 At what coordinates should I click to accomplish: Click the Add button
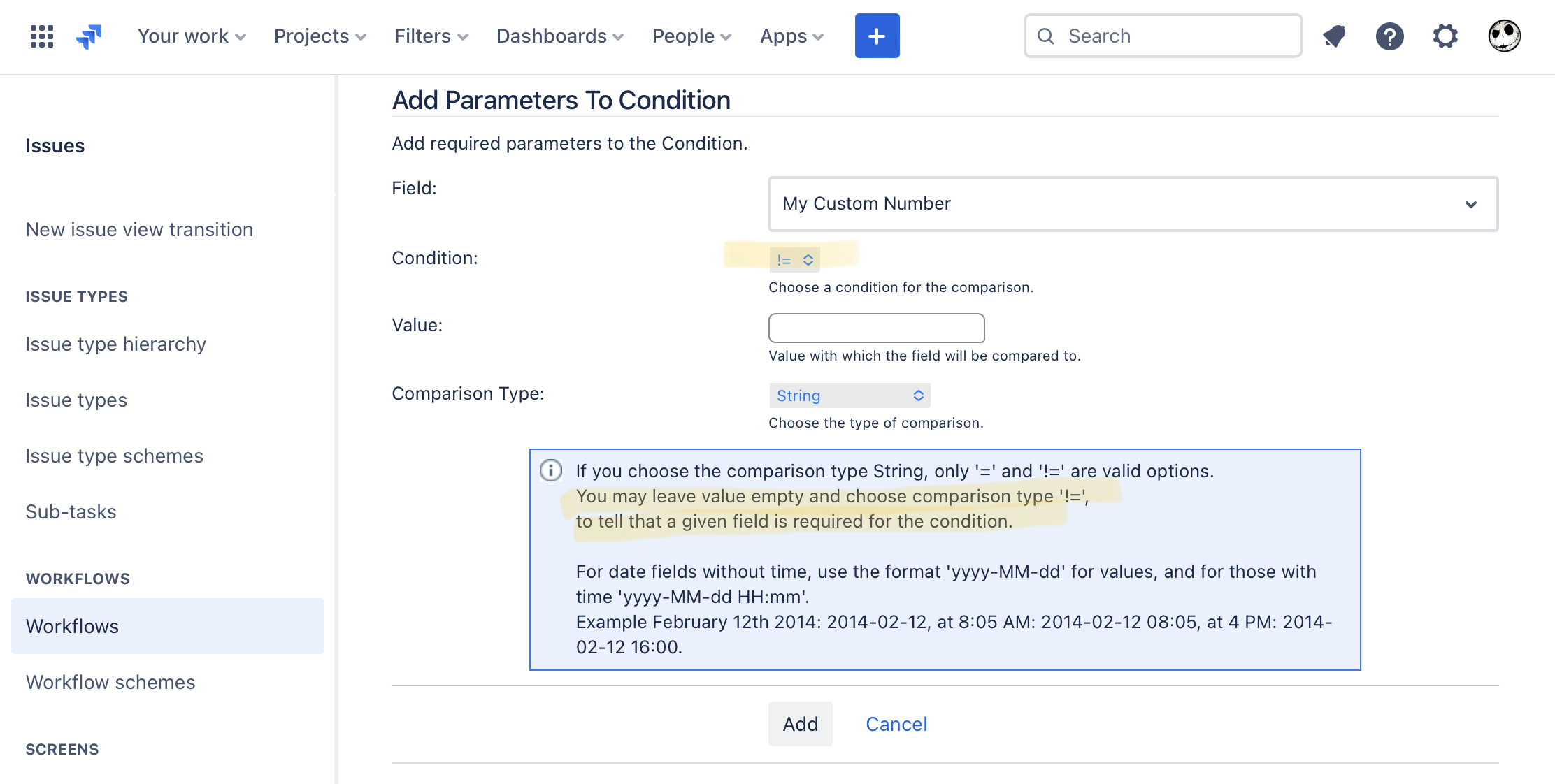801,724
